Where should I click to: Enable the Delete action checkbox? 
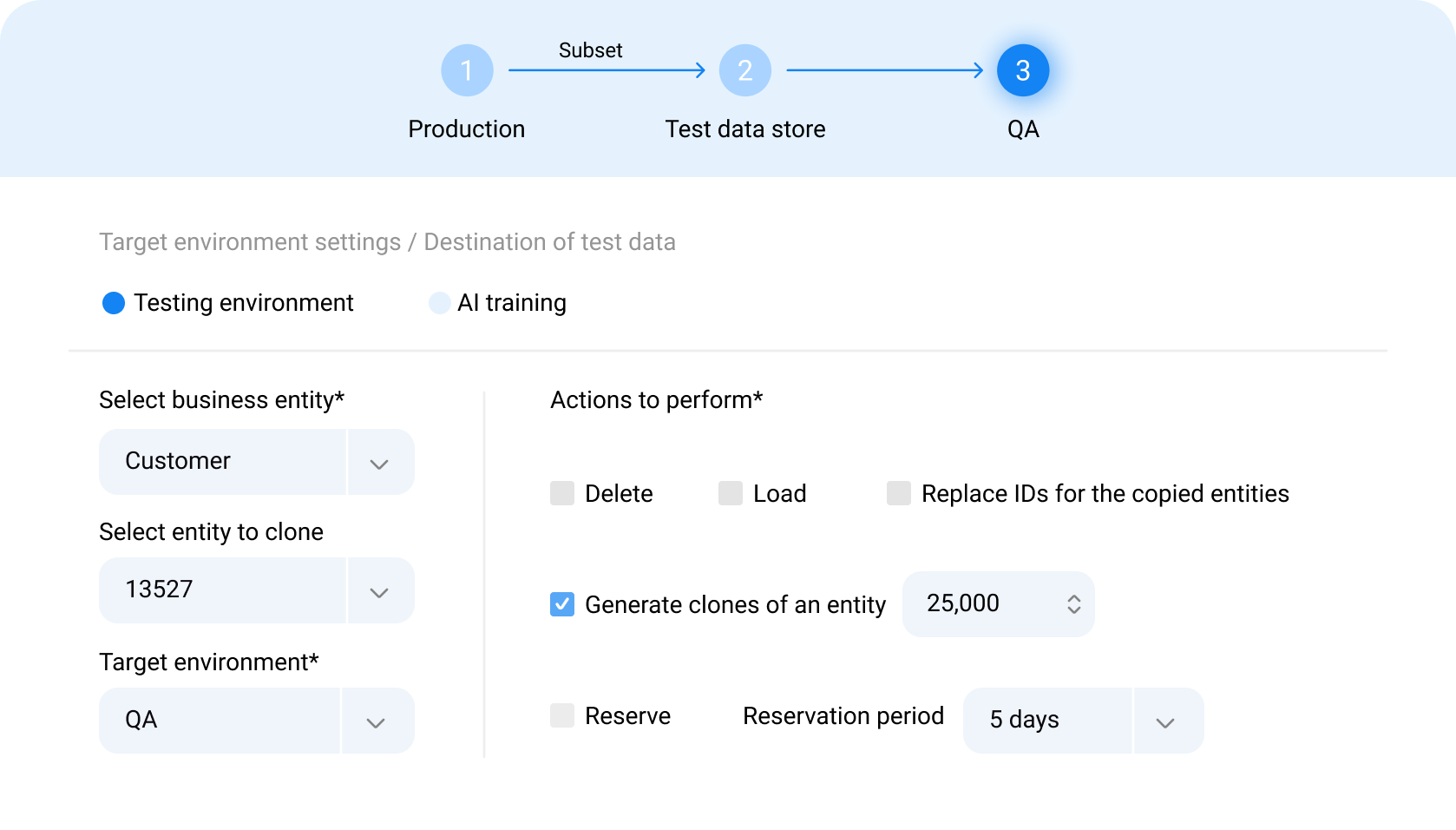coord(562,493)
